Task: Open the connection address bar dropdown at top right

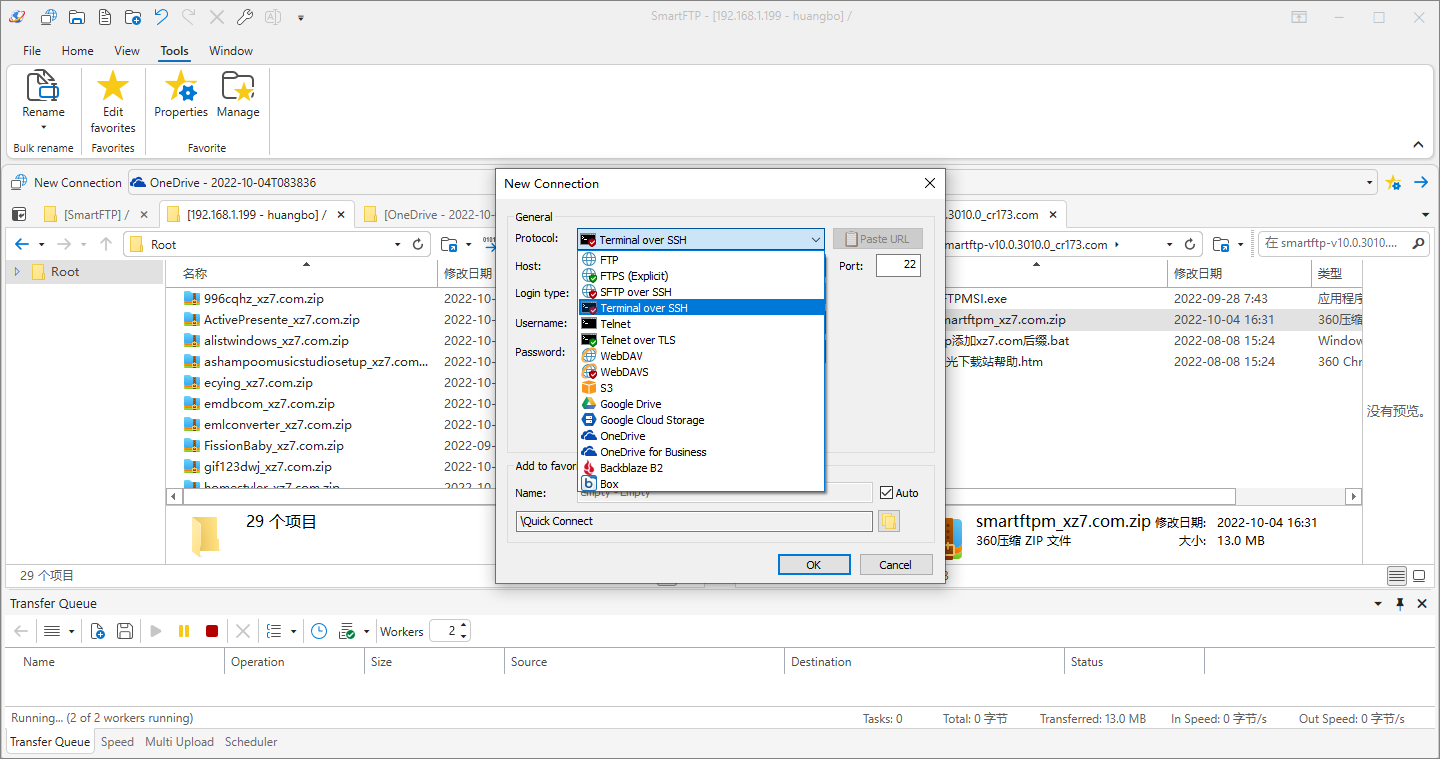Action: coord(1370,183)
